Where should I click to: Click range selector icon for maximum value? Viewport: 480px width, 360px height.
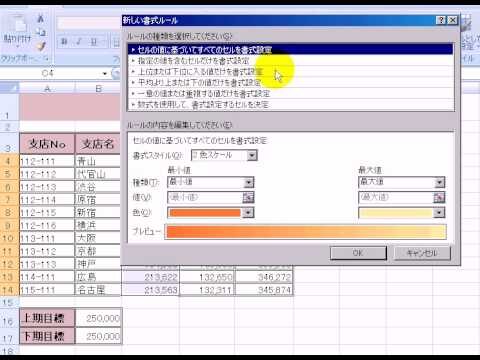[439, 197]
